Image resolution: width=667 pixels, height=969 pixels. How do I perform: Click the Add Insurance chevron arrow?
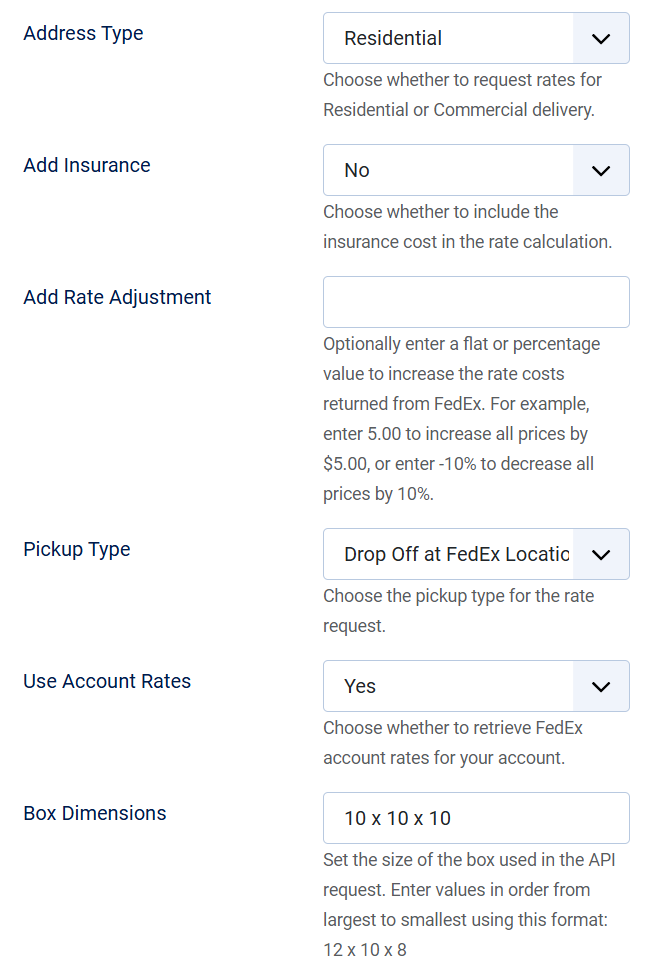[x=601, y=170]
